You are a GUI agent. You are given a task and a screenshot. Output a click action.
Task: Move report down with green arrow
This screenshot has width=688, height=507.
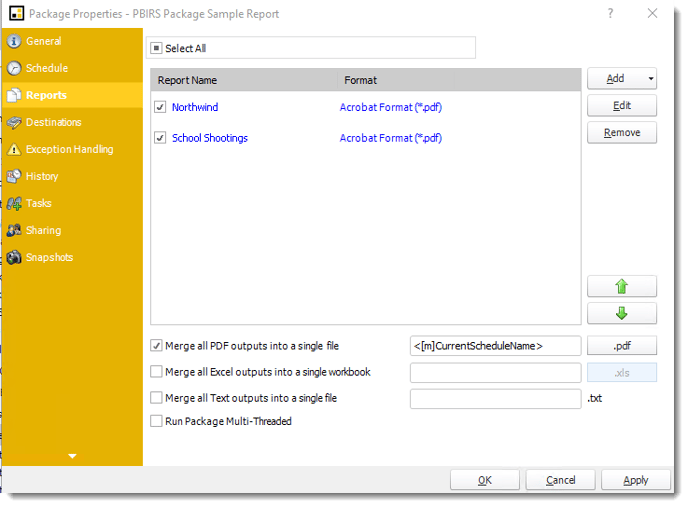[621, 313]
